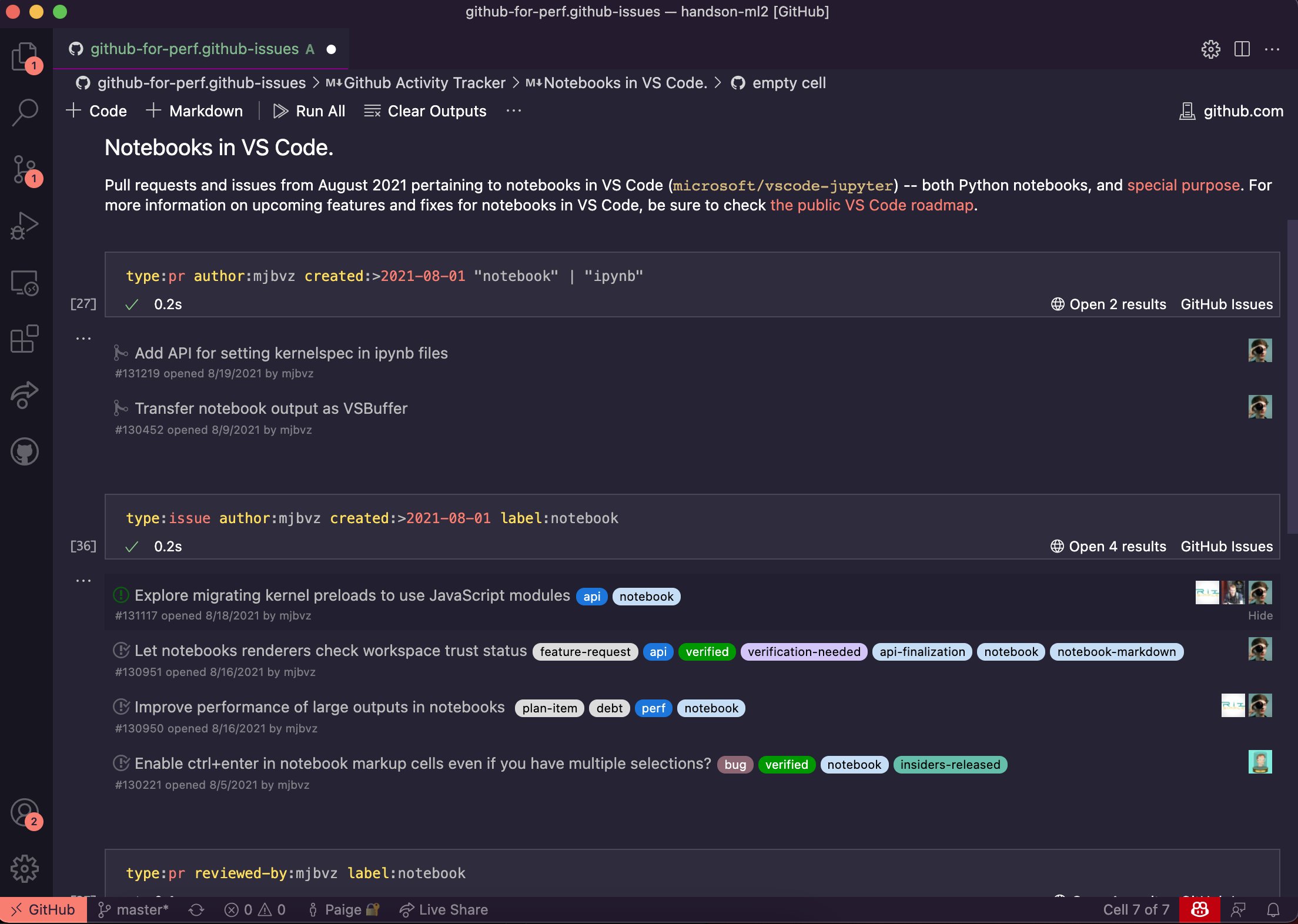Open the Extensions view icon
Image resolution: width=1298 pixels, height=924 pixels.
[25, 339]
